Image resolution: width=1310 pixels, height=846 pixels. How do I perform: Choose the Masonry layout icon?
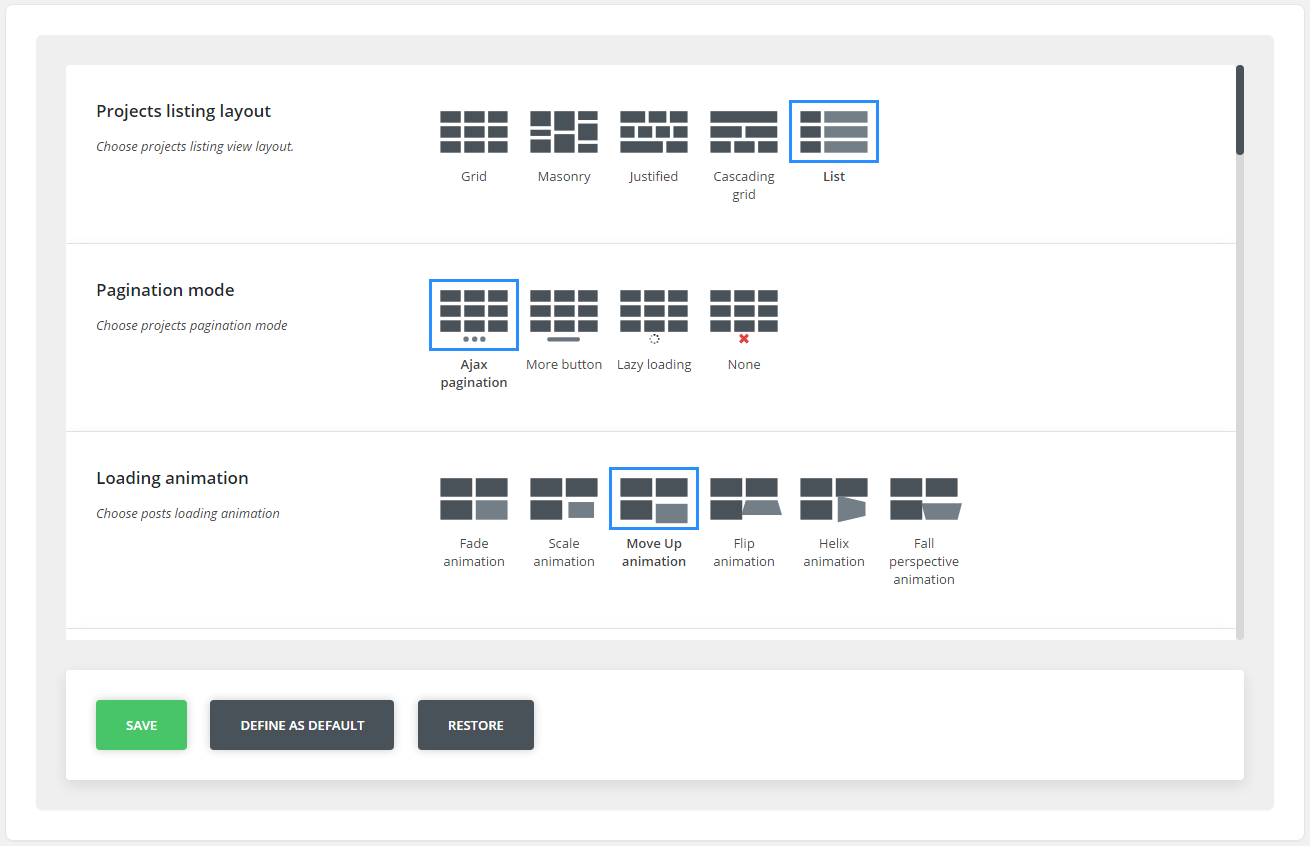tap(564, 132)
